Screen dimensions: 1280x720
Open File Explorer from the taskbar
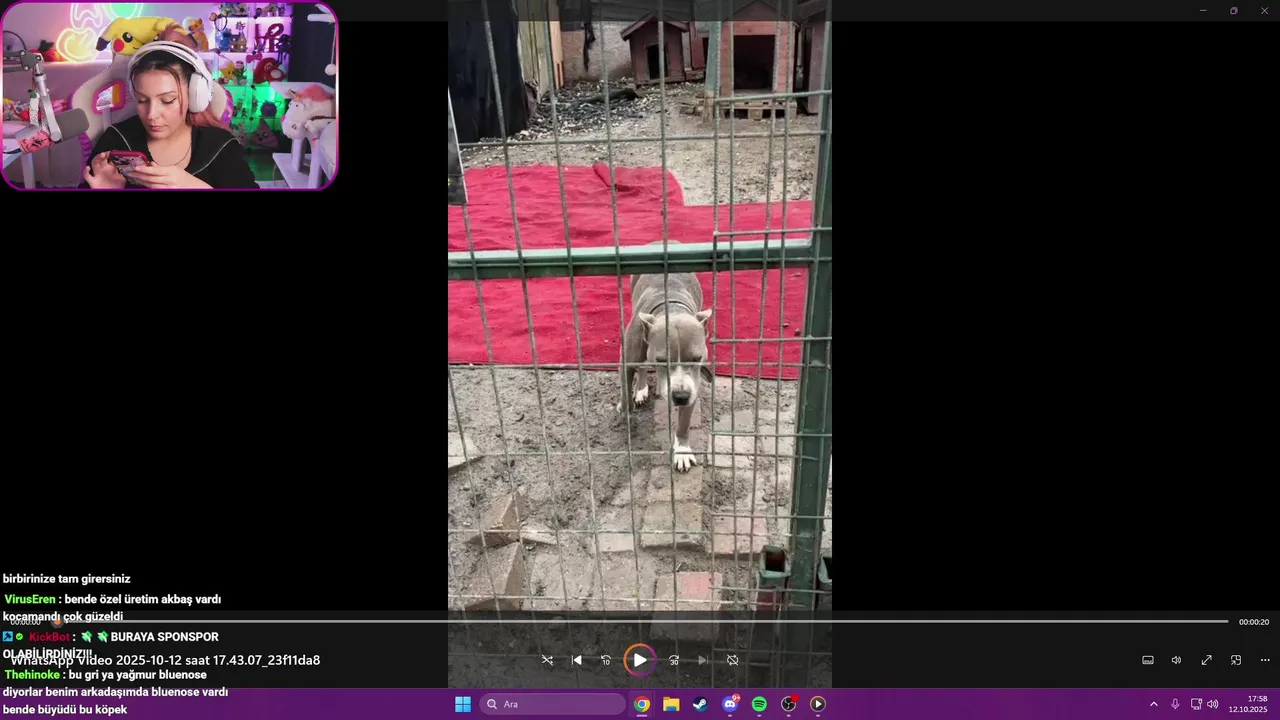click(671, 704)
